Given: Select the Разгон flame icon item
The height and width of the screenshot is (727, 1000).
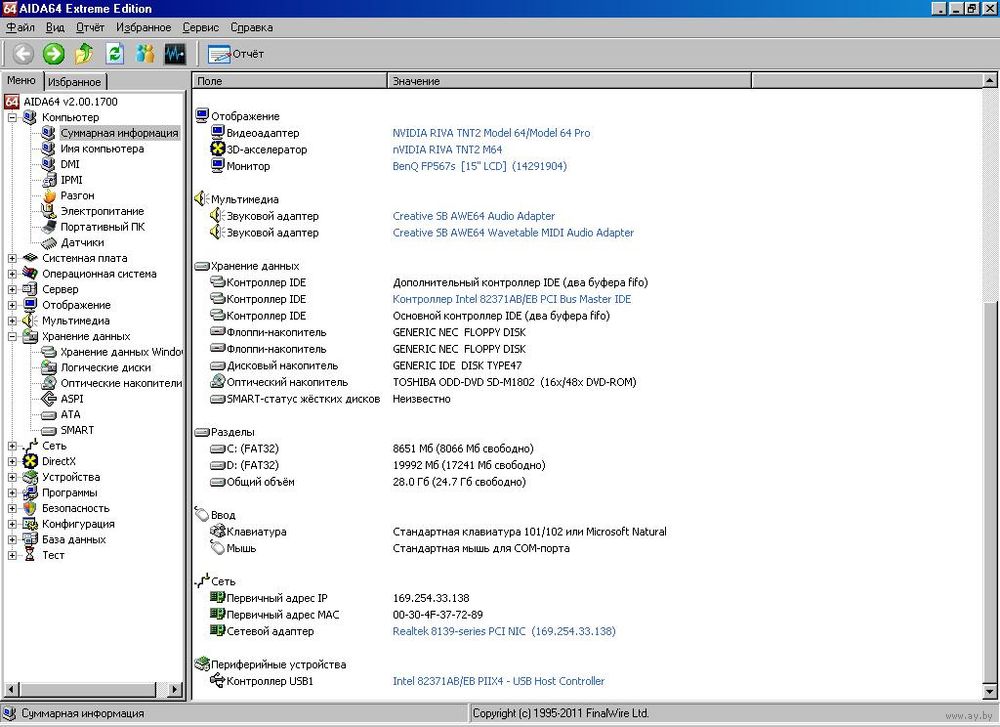Looking at the screenshot, I should pos(77,196).
